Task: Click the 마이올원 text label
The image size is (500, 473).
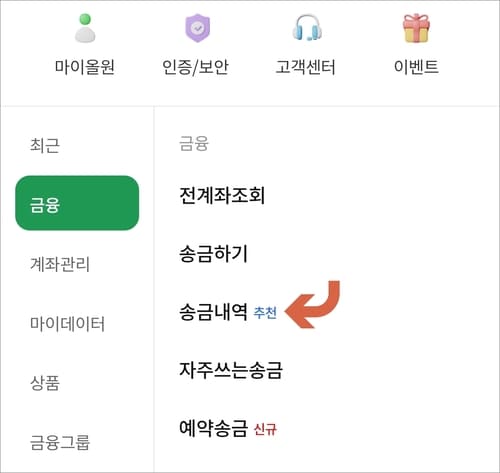Action: click(x=85, y=67)
